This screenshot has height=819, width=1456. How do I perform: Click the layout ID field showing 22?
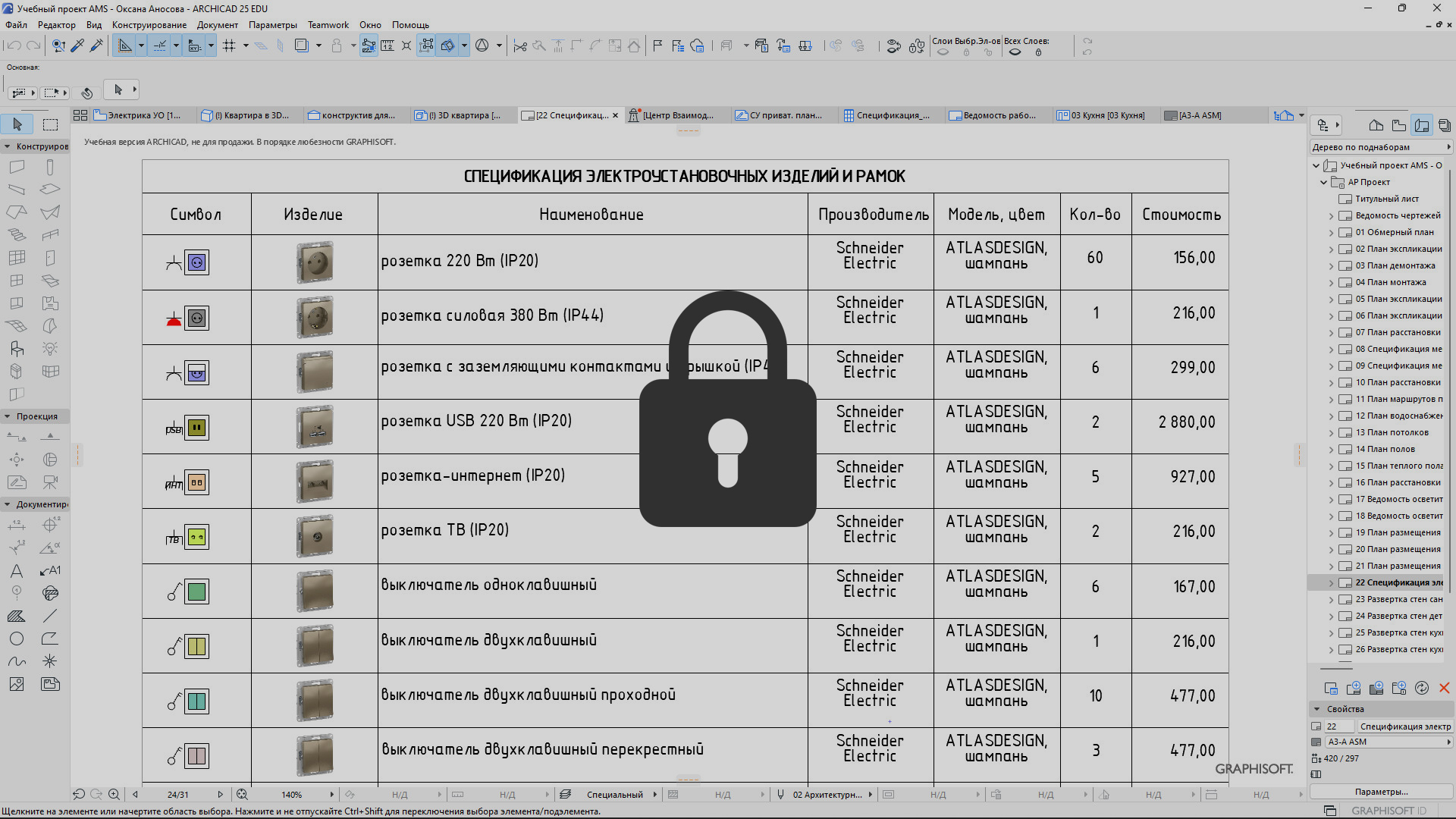(1338, 726)
